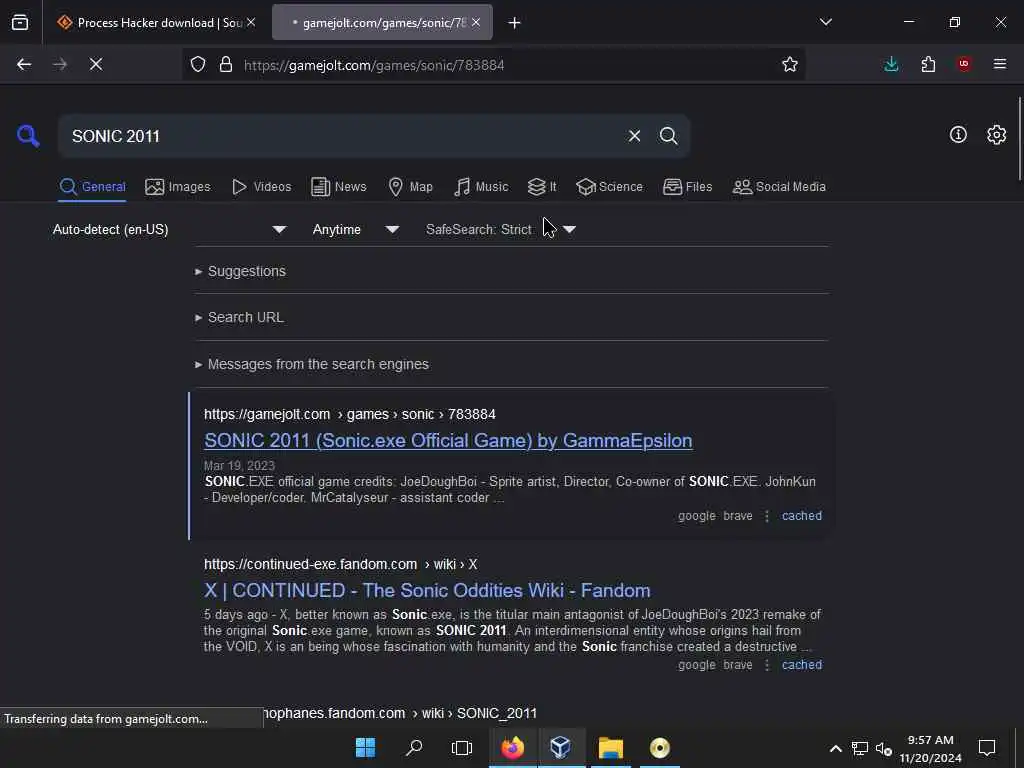This screenshot has width=1024, height=768.
Task: Open the Auto-detect (en-US) language dropdown
Action: click(x=170, y=229)
